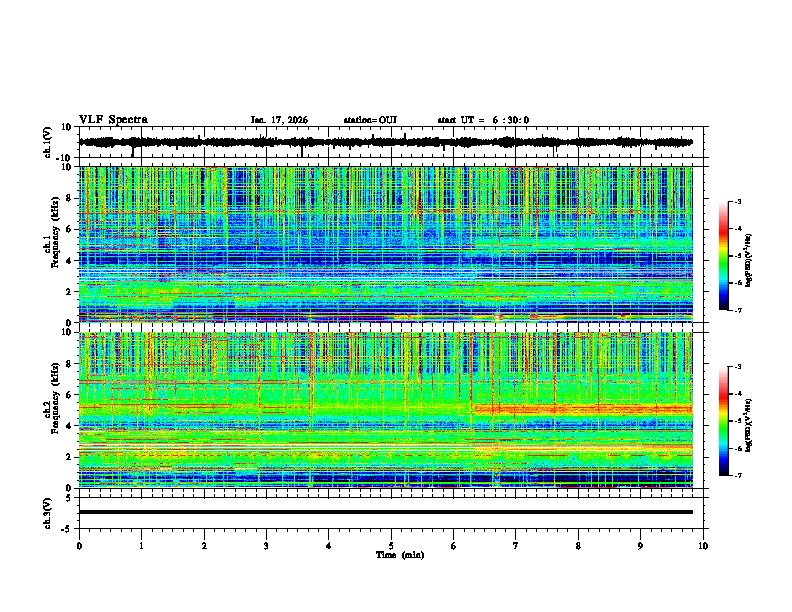This screenshot has width=792, height=612.
Task: Select the date text "Jan. 17, 2026"
Action: coord(279,120)
